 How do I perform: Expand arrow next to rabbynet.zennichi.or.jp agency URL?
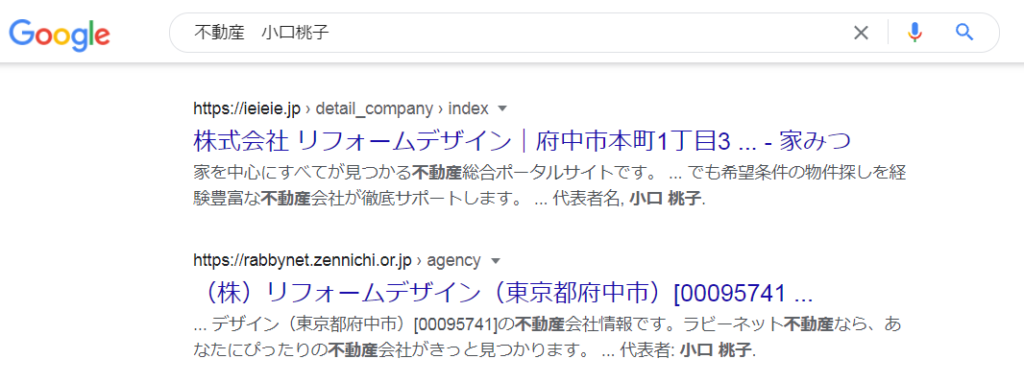tap(494, 261)
